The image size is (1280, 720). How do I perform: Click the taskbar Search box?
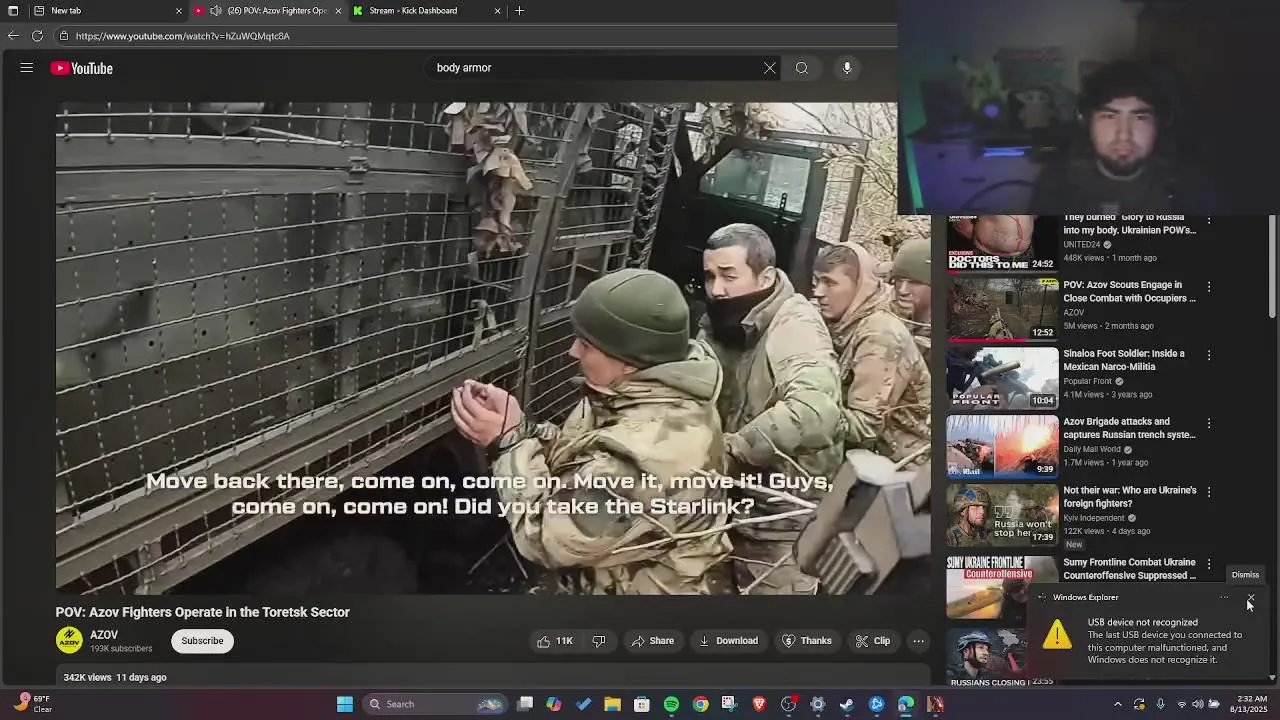[x=435, y=704]
